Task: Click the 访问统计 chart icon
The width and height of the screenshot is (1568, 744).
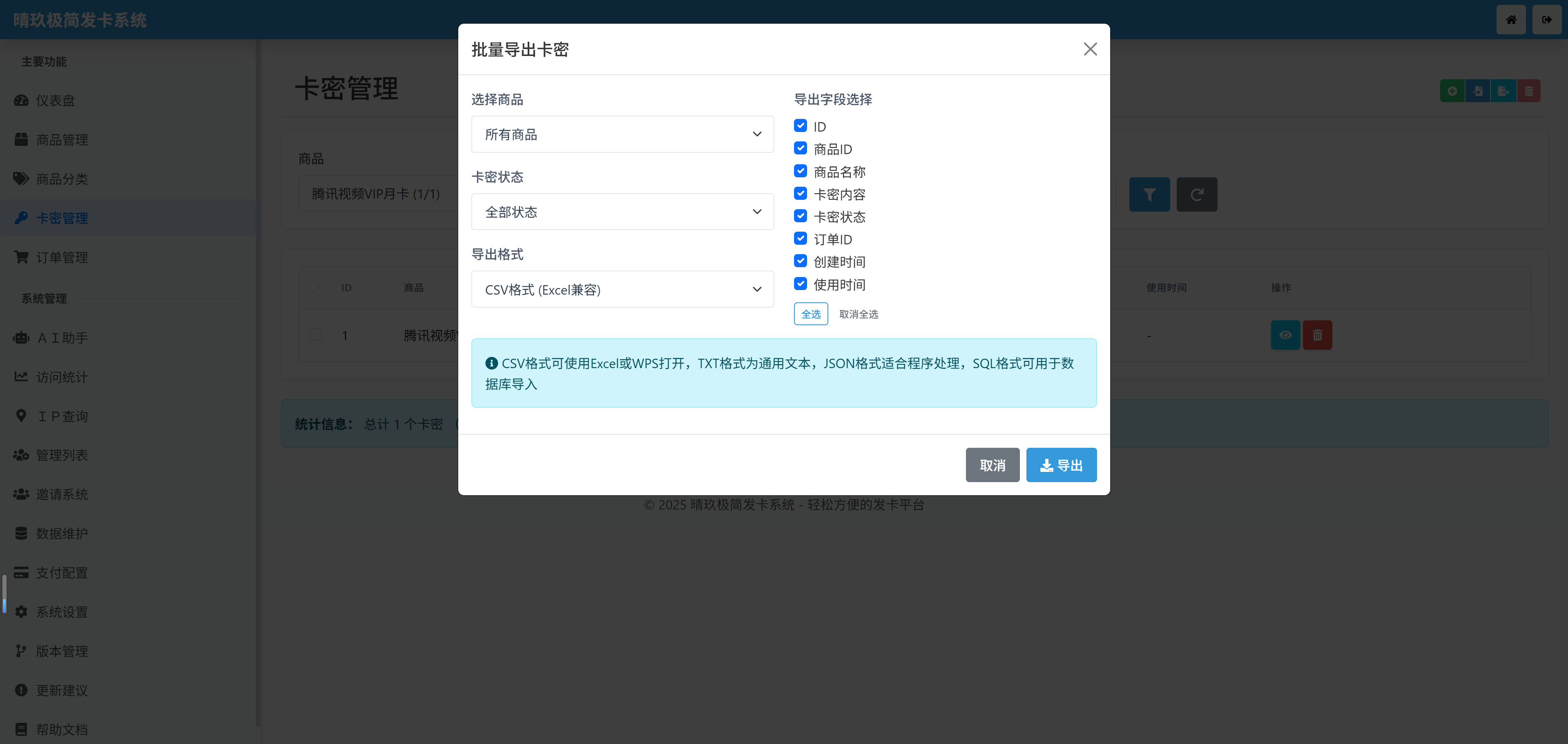Action: click(21, 377)
